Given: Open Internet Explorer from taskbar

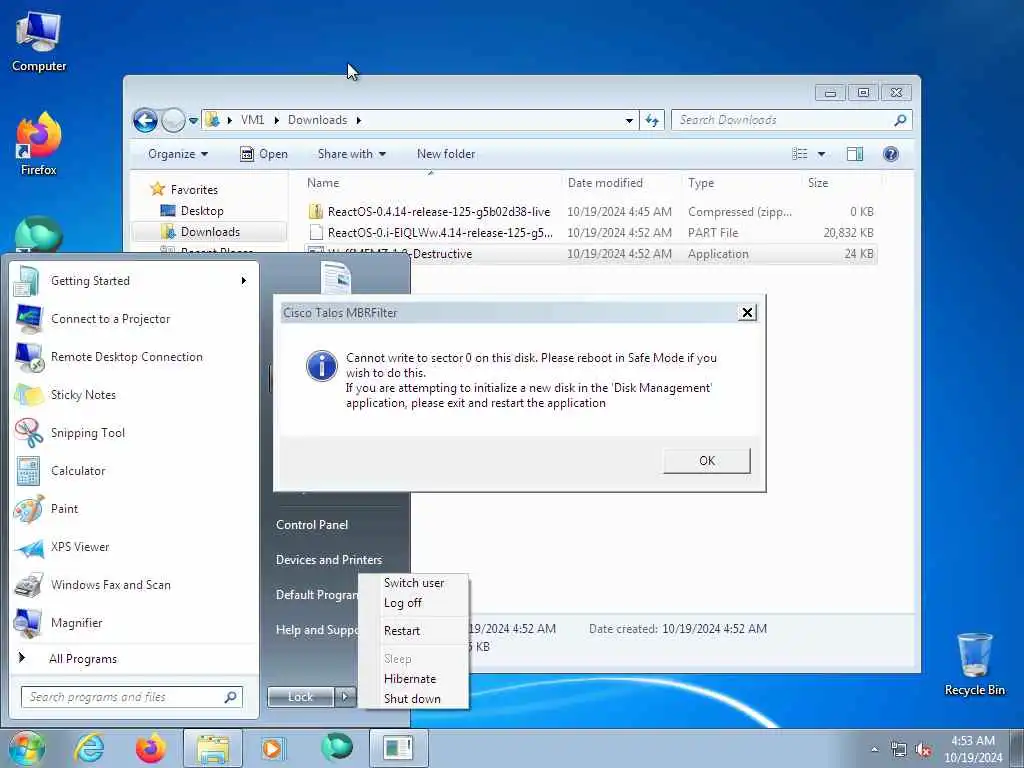Looking at the screenshot, I should tap(89, 748).
